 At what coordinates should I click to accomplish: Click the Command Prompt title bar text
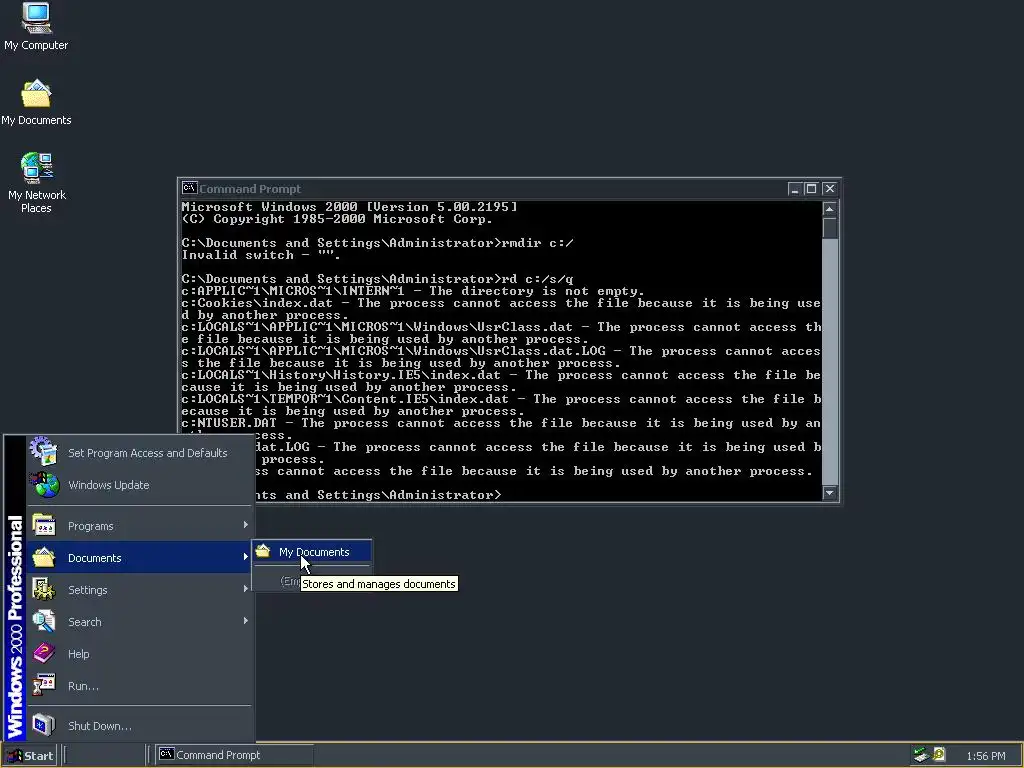coord(249,189)
